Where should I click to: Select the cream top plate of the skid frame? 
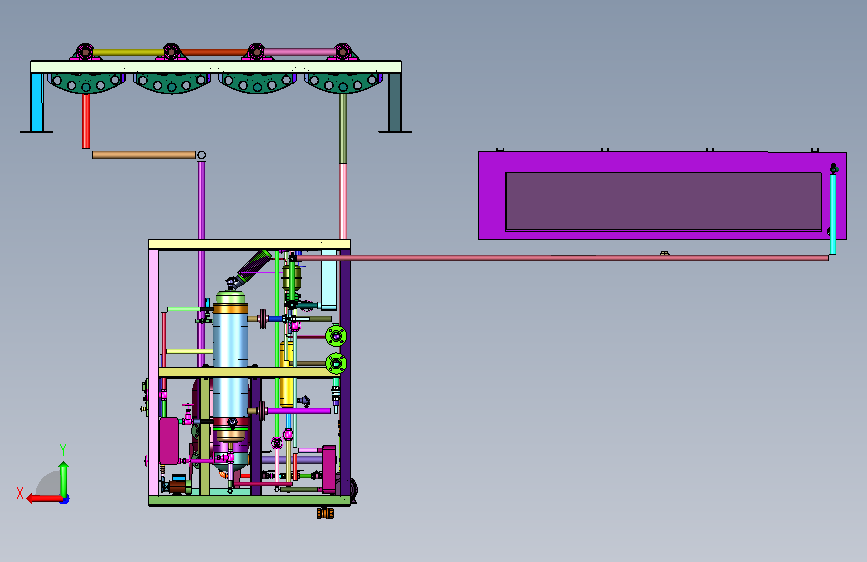pos(249,244)
